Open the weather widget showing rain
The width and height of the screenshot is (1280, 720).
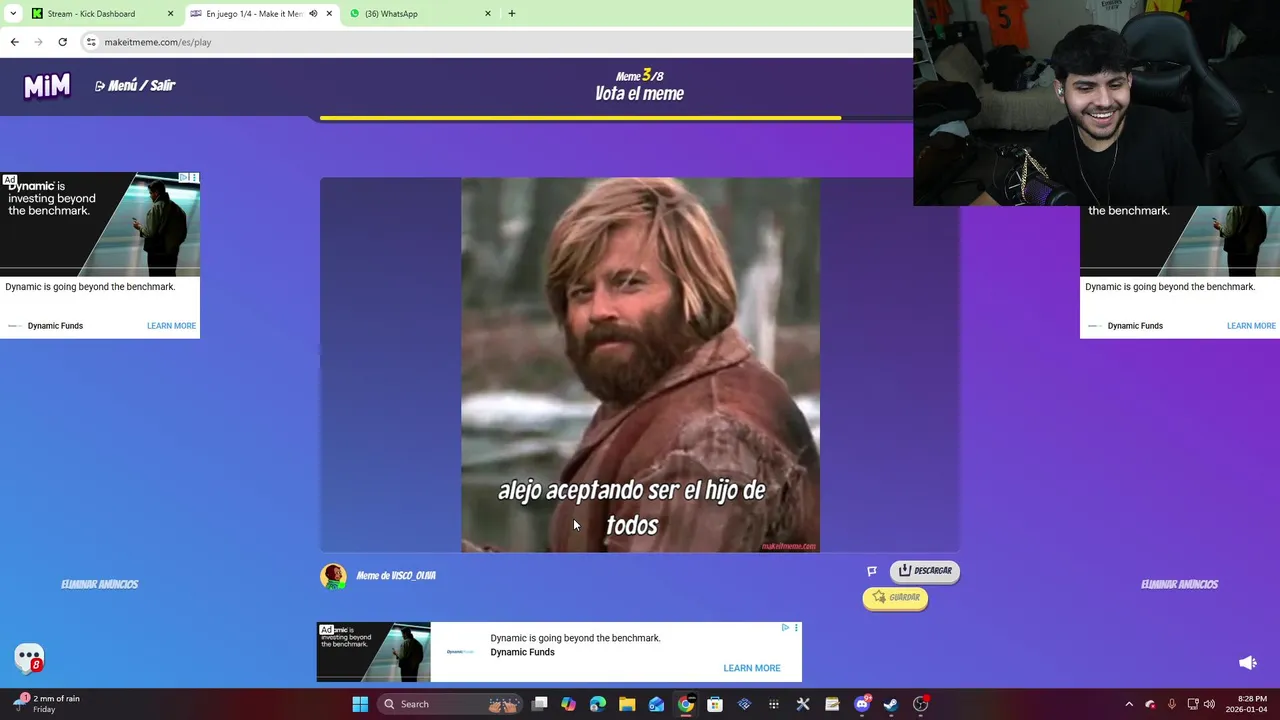pyautogui.click(x=48, y=704)
